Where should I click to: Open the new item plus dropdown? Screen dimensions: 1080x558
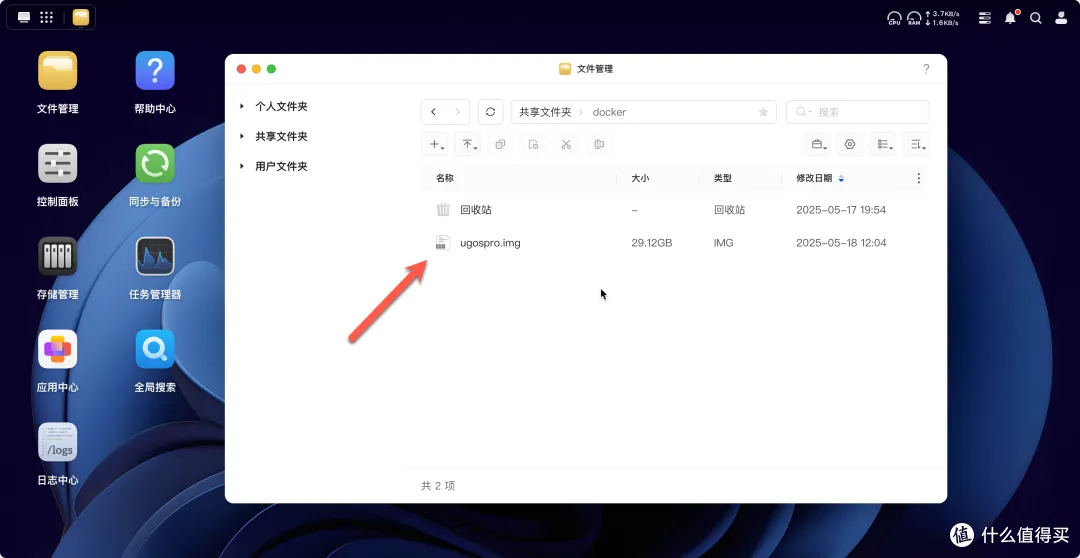[436, 144]
